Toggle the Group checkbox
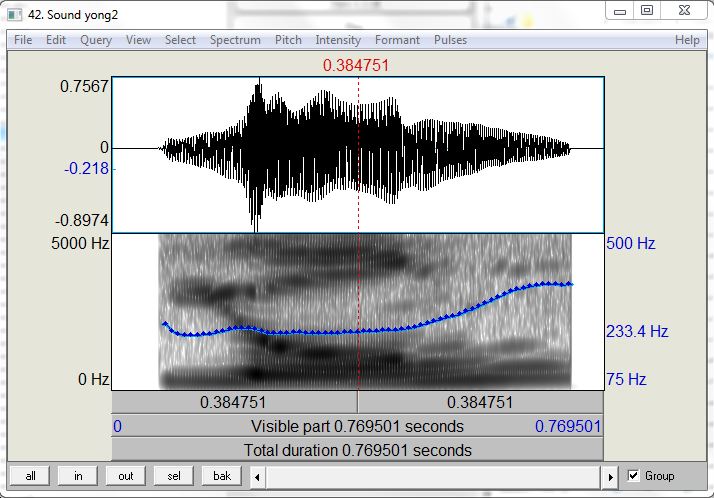This screenshot has width=714, height=498. click(633, 476)
